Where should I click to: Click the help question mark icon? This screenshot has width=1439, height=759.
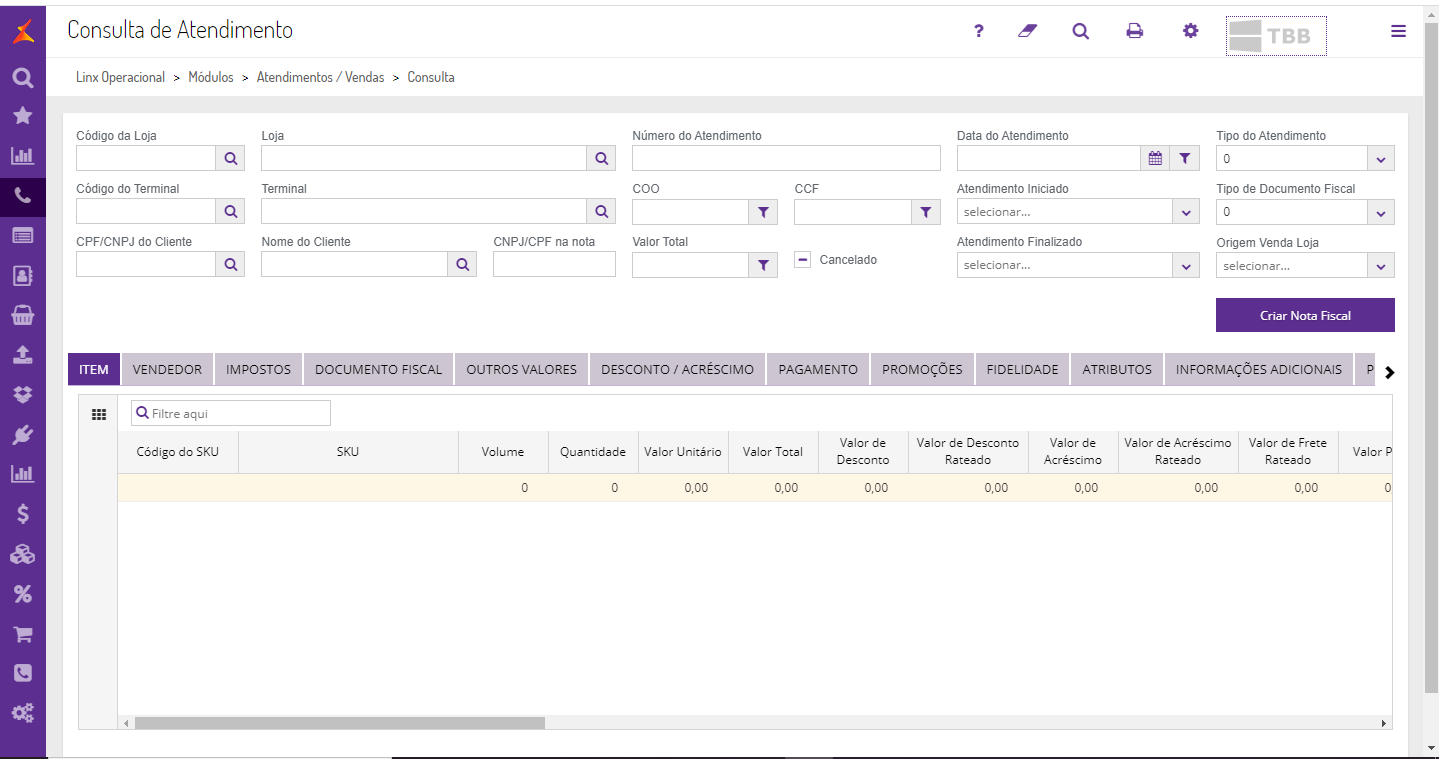(979, 31)
